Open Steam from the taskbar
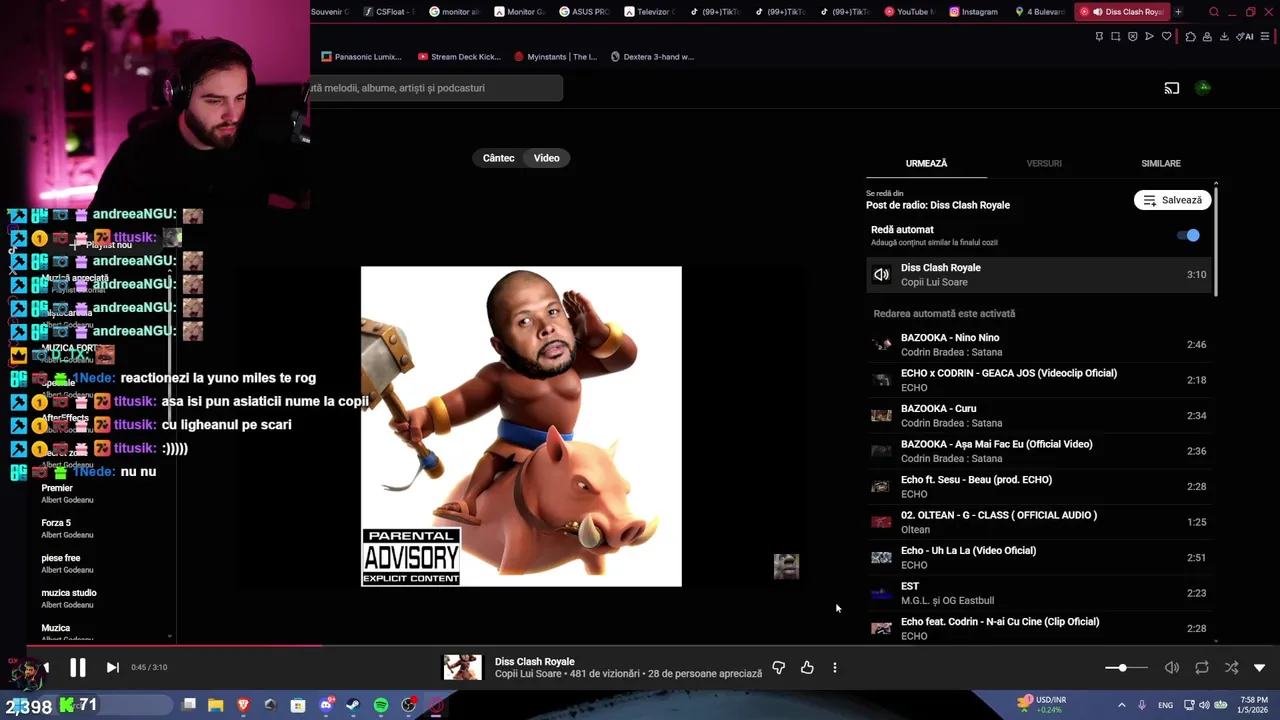1280x720 pixels. (353, 705)
